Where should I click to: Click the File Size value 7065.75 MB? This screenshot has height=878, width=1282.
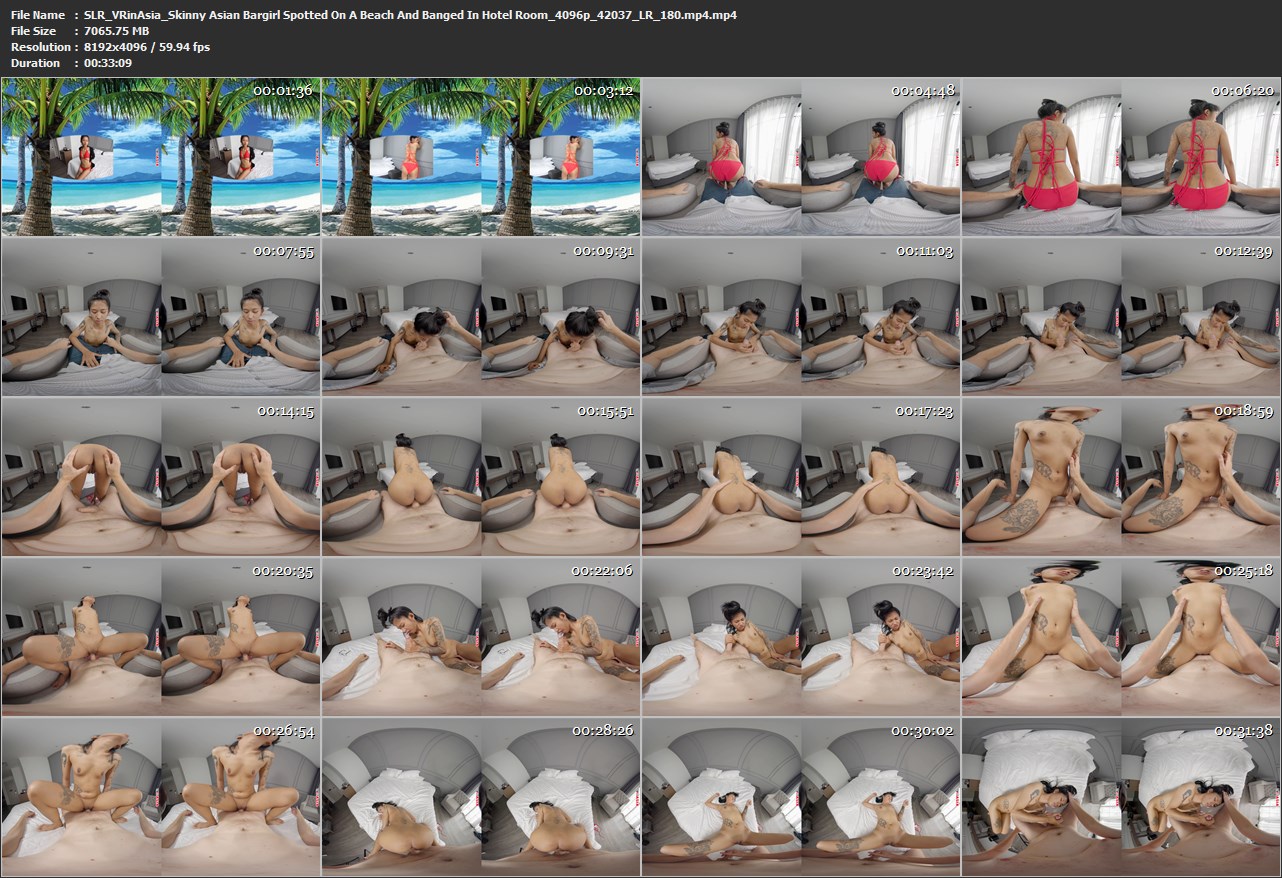117,31
